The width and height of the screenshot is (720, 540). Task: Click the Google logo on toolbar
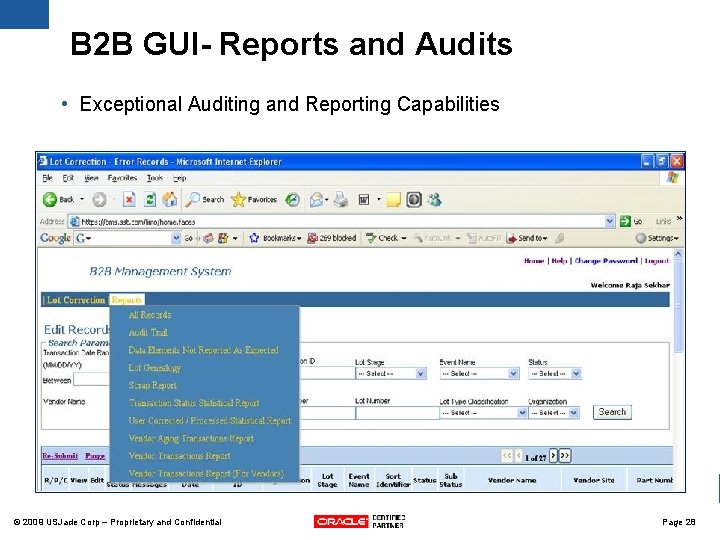(55, 238)
